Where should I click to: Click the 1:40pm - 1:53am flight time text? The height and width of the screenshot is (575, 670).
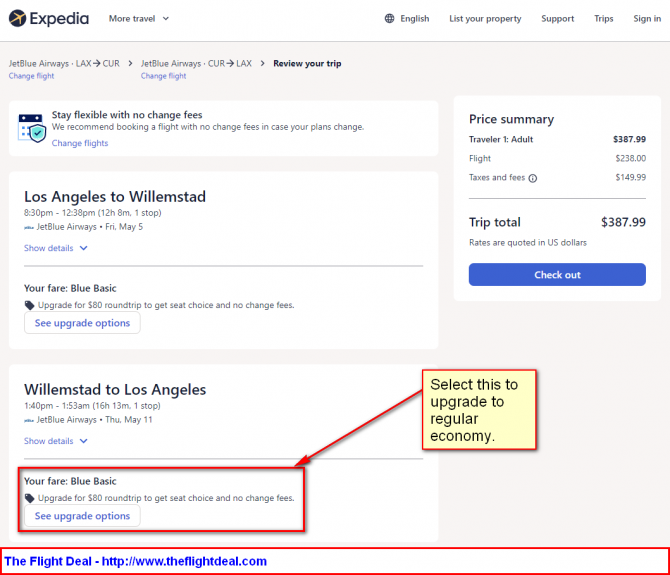(x=92, y=406)
